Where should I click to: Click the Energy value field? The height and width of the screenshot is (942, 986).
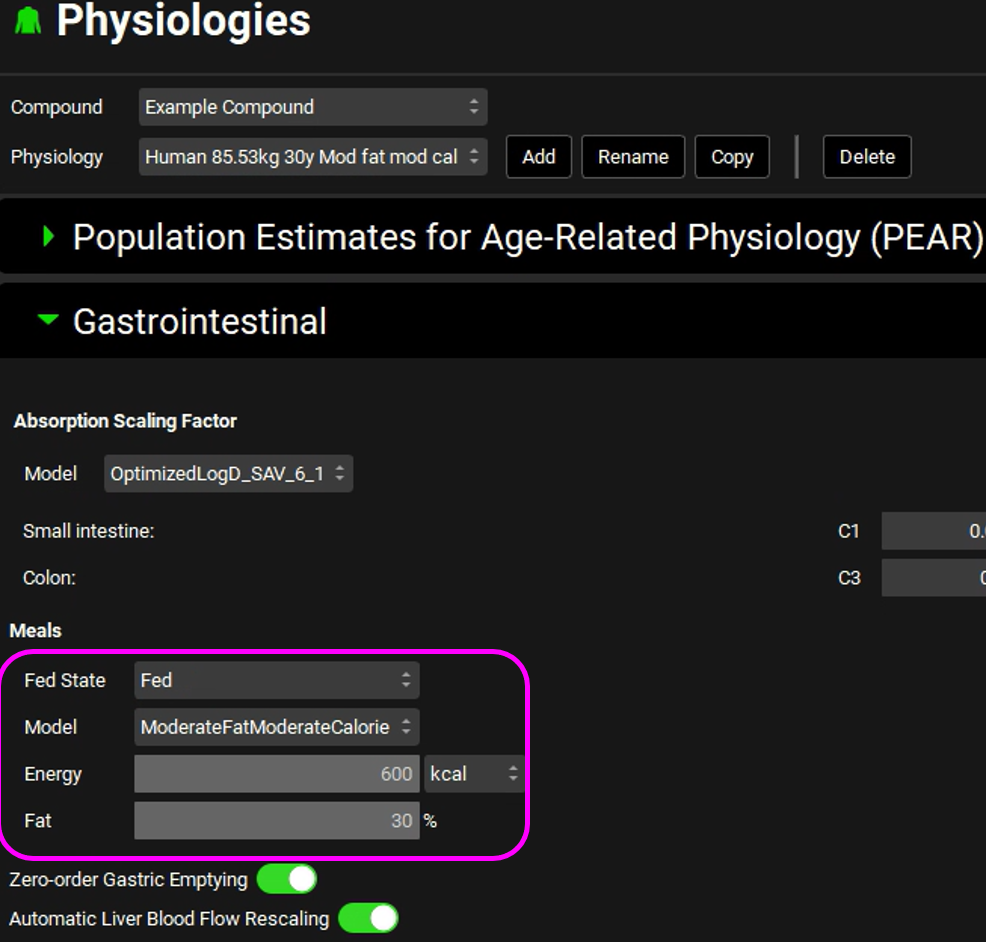coord(276,774)
